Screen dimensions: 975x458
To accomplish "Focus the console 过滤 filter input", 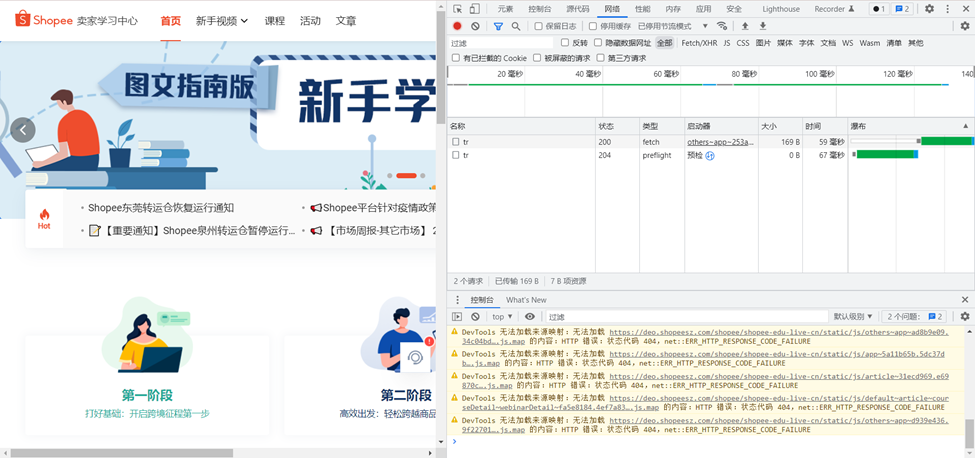I will click(687, 316).
